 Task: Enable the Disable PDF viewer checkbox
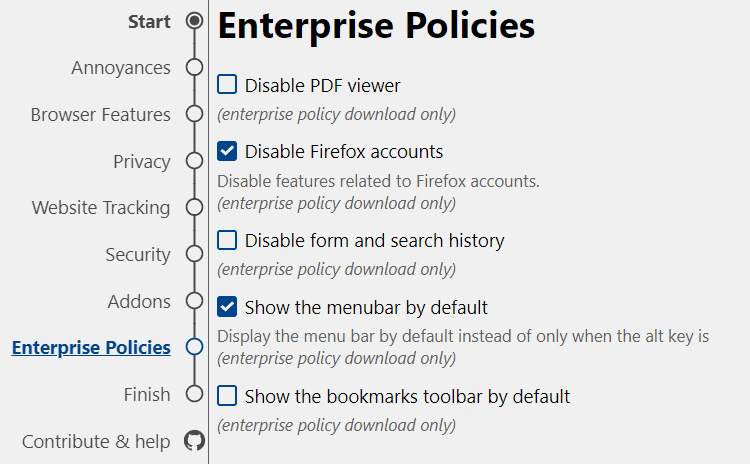coord(228,85)
